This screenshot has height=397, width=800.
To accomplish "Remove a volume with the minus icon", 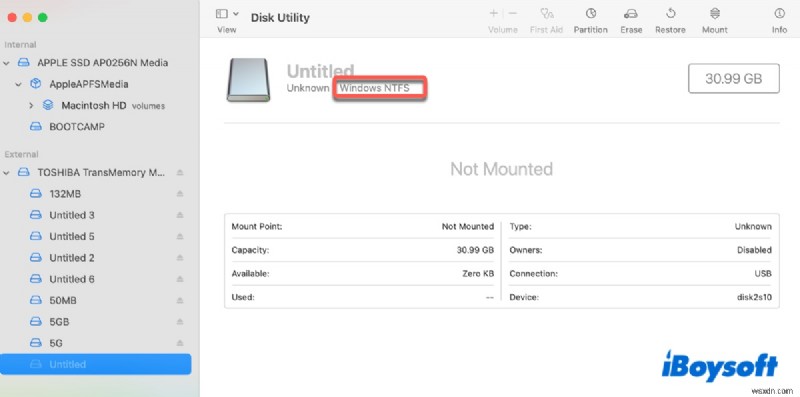I will [513, 14].
